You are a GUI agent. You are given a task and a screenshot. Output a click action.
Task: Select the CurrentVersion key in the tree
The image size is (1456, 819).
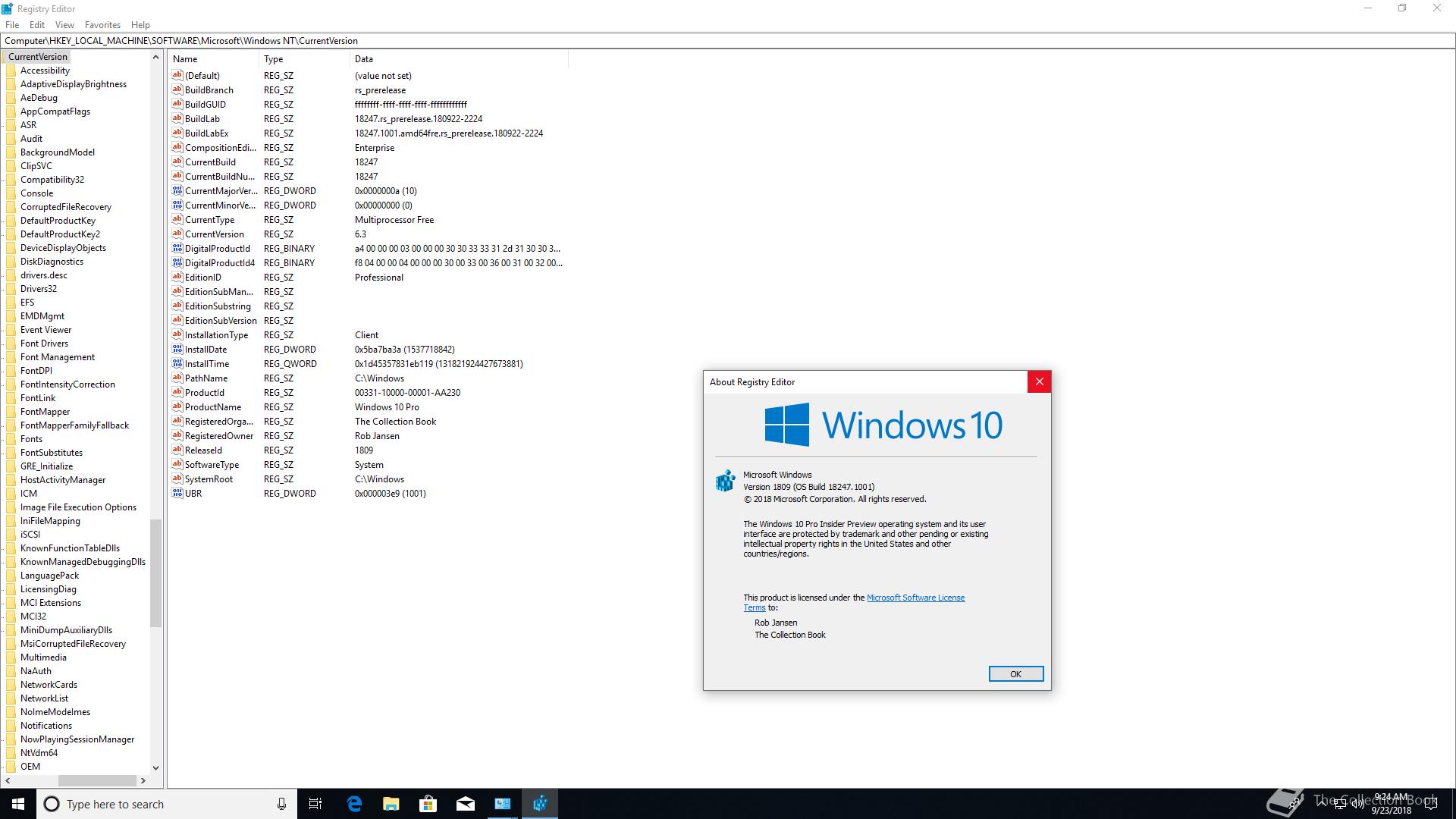tap(37, 57)
